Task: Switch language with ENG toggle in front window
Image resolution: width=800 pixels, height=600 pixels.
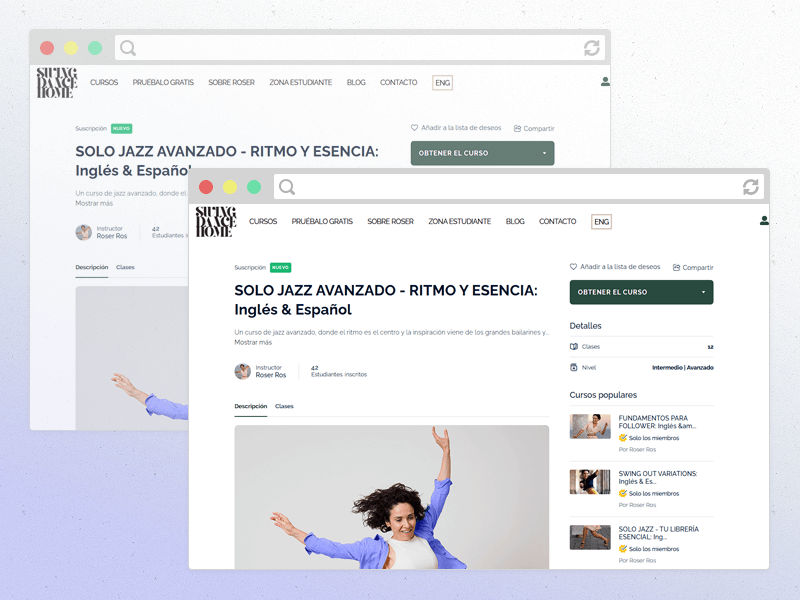Action: (x=601, y=221)
